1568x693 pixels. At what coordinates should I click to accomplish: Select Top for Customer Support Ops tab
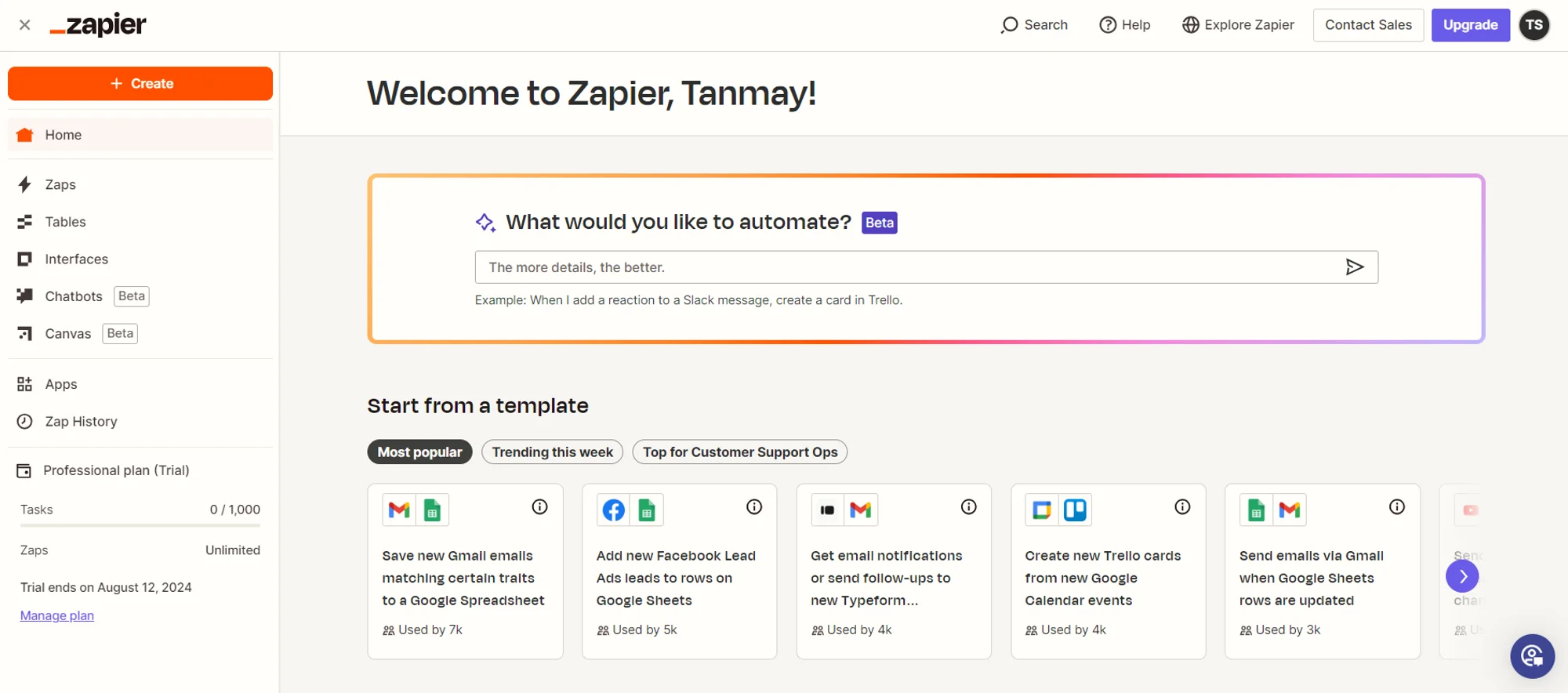point(740,452)
